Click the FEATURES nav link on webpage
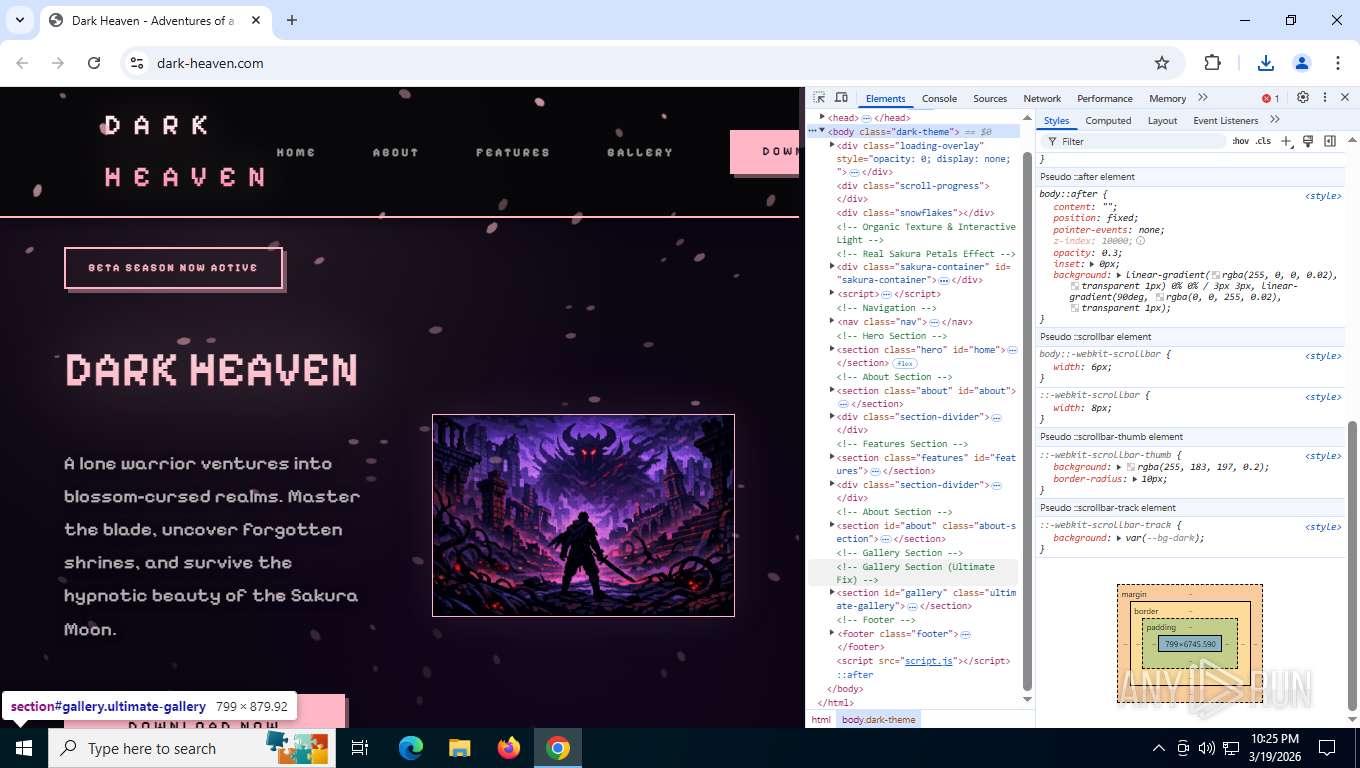This screenshot has height=768, width=1360. [512, 152]
